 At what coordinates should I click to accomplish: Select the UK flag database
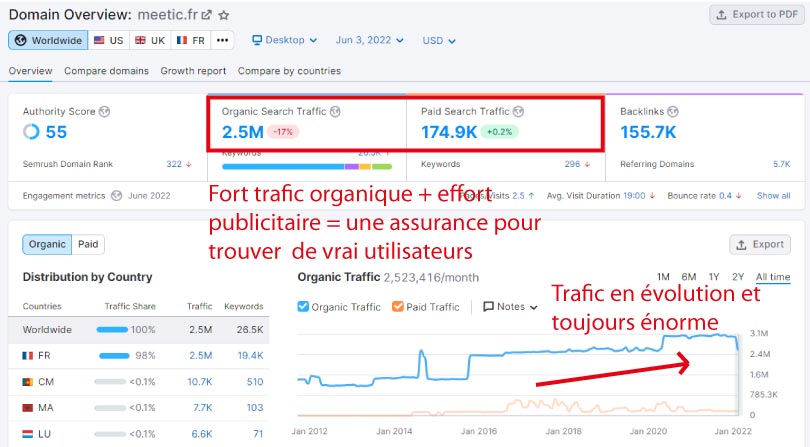click(150, 40)
